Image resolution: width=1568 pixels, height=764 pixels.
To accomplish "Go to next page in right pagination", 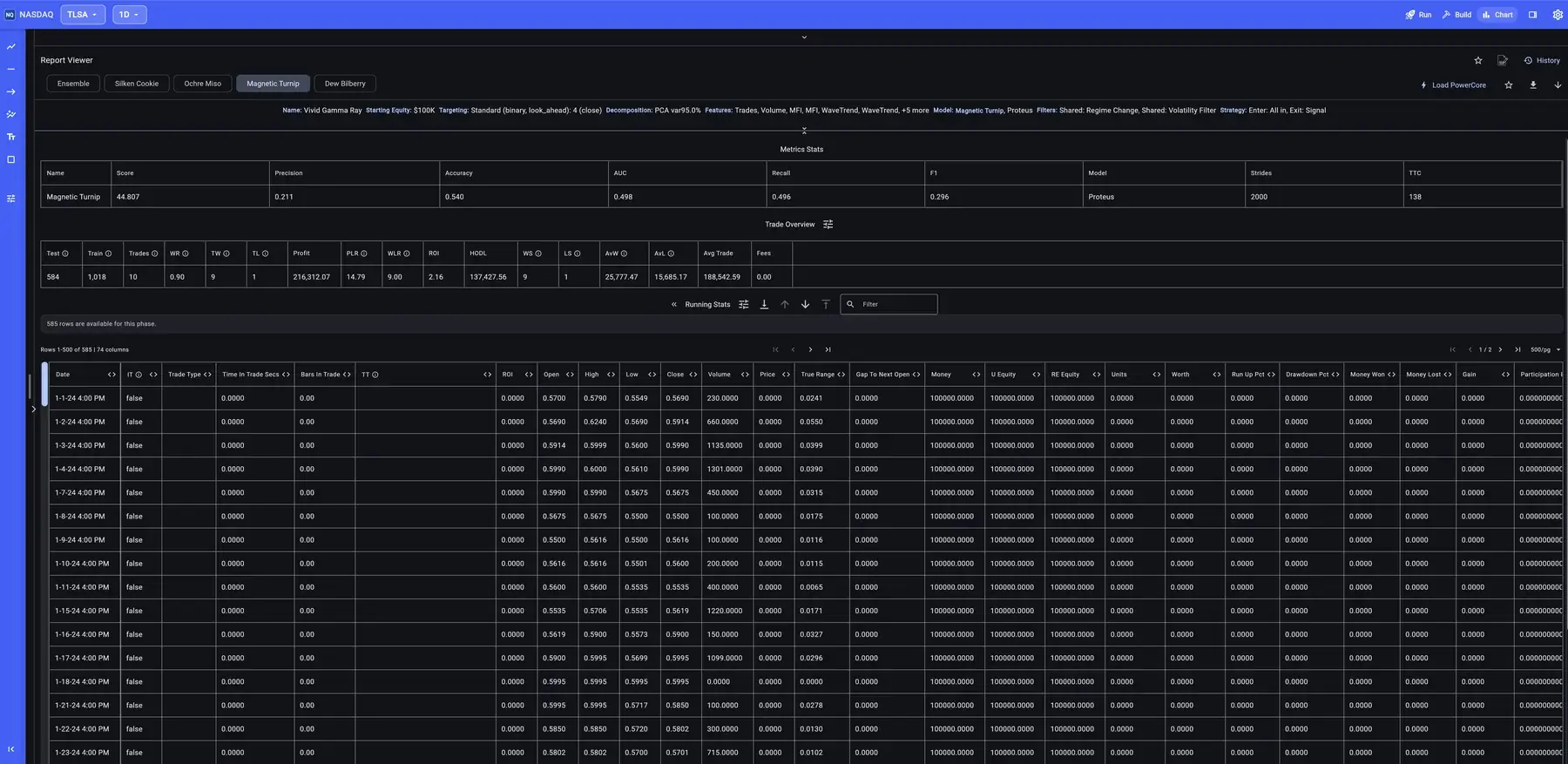I will coord(1500,349).
